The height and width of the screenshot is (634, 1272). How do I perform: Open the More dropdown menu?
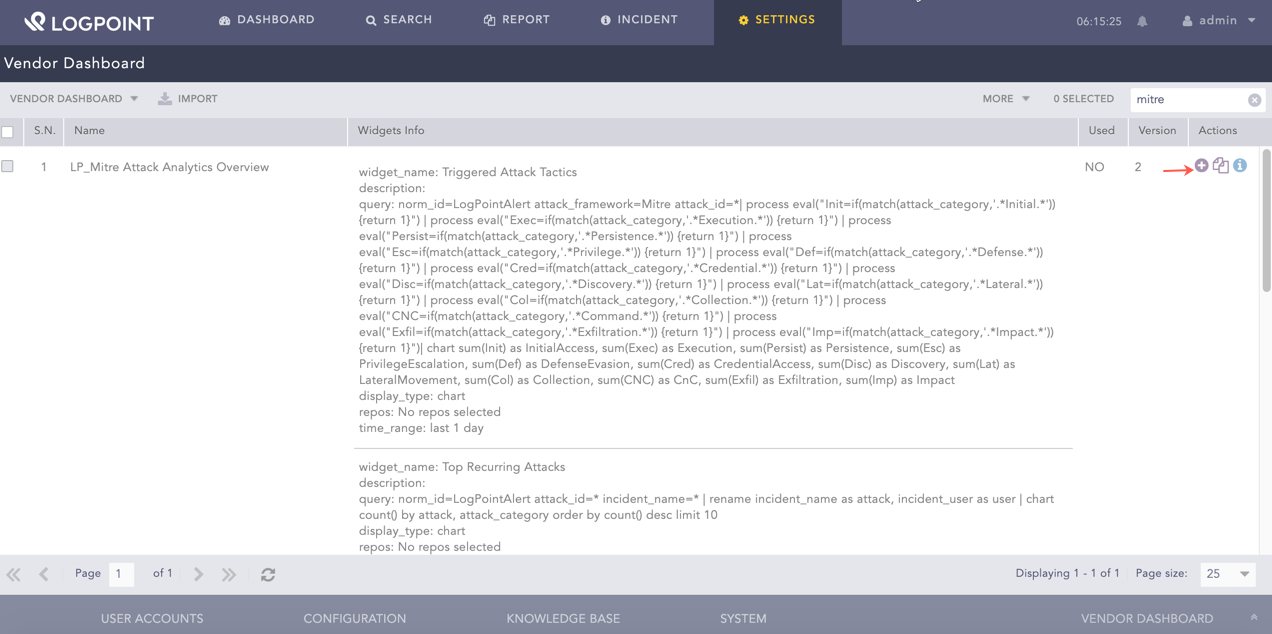coord(1005,99)
